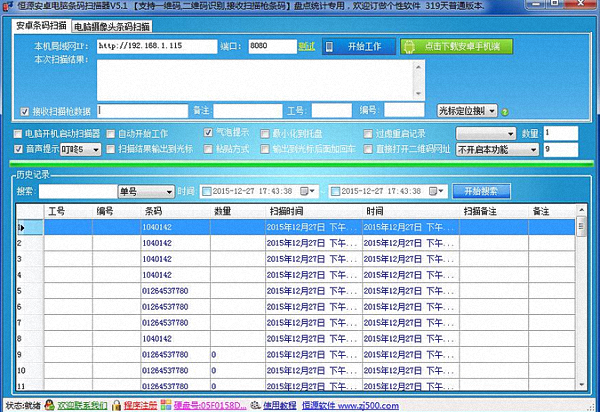The image size is (600, 412).
Task: Click the 程序注册 registration icon
Action: (x=117, y=405)
